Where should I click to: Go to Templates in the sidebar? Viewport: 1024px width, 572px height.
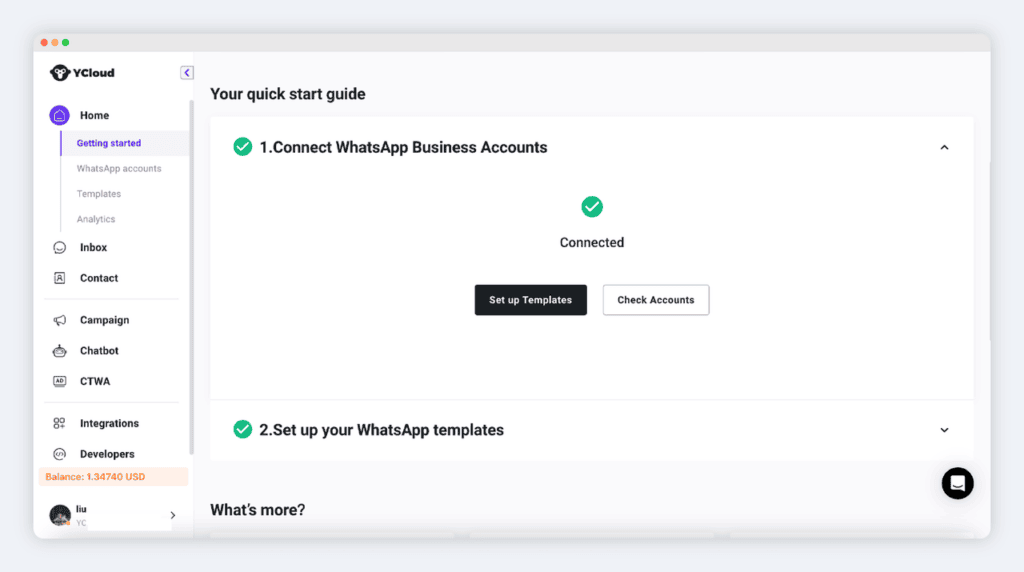pos(99,194)
